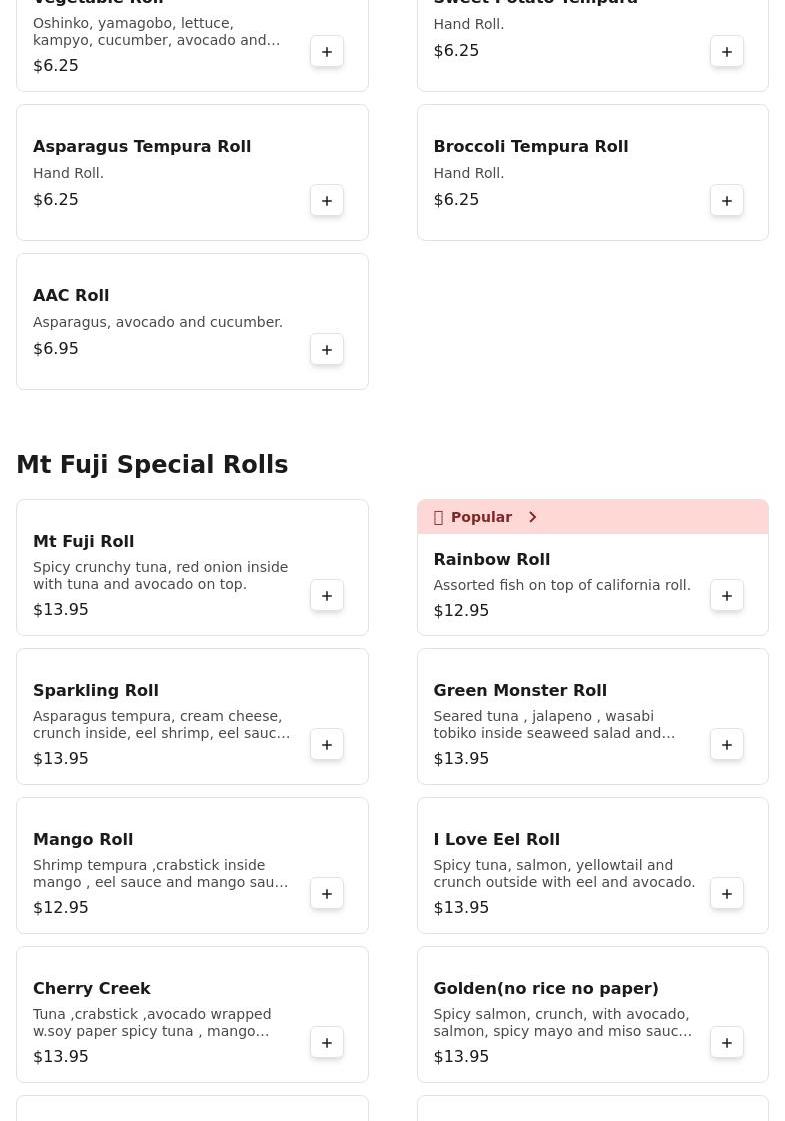Open the Popular tag on Rainbow Roll

[x=480, y=517]
